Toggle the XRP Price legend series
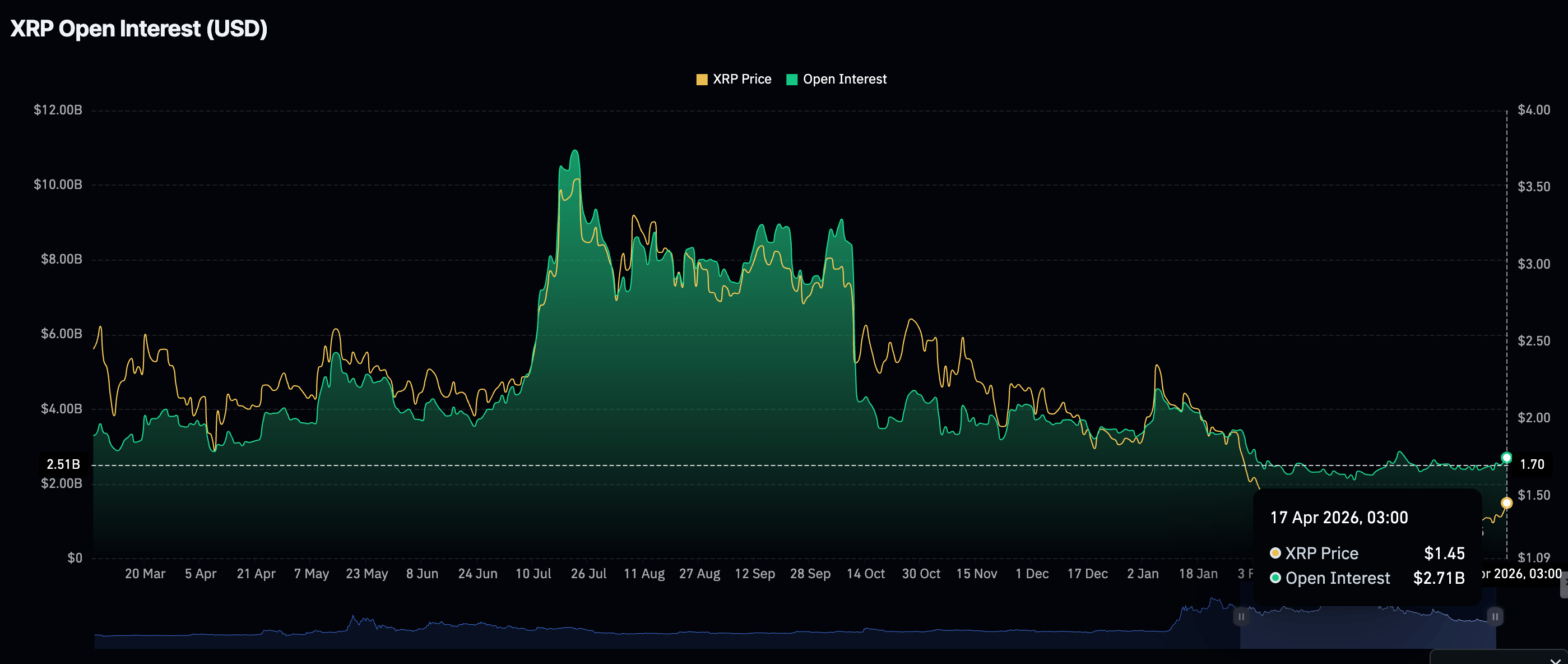The width and height of the screenshot is (1568, 664). coord(741,79)
